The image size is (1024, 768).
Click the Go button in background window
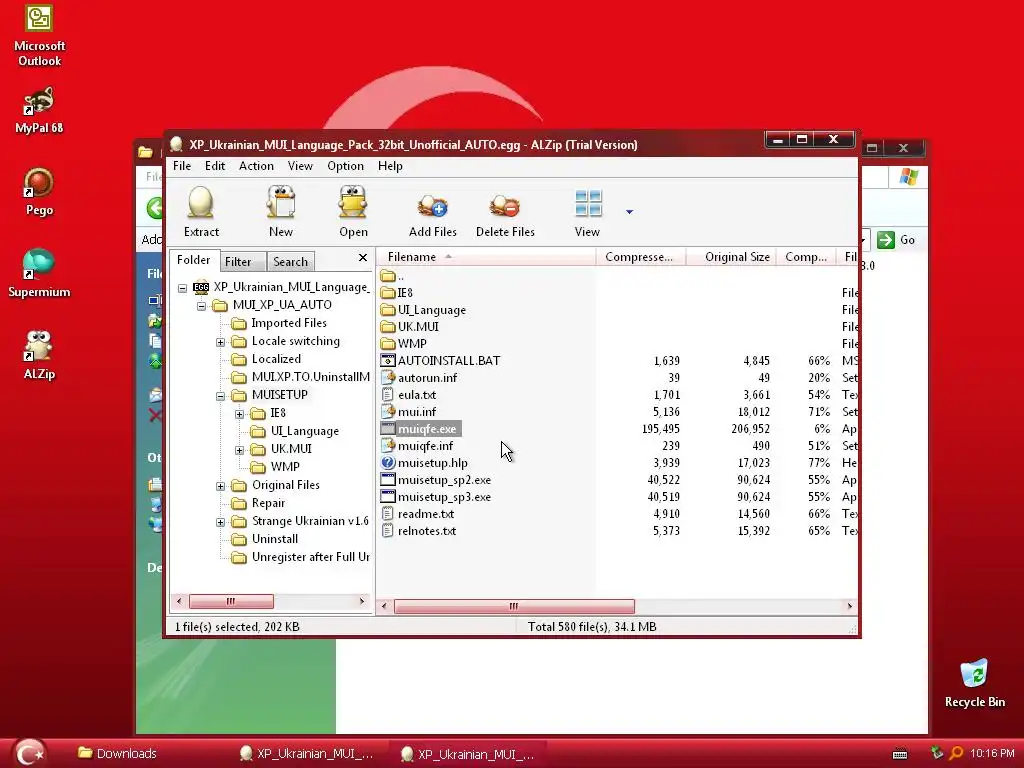(896, 240)
